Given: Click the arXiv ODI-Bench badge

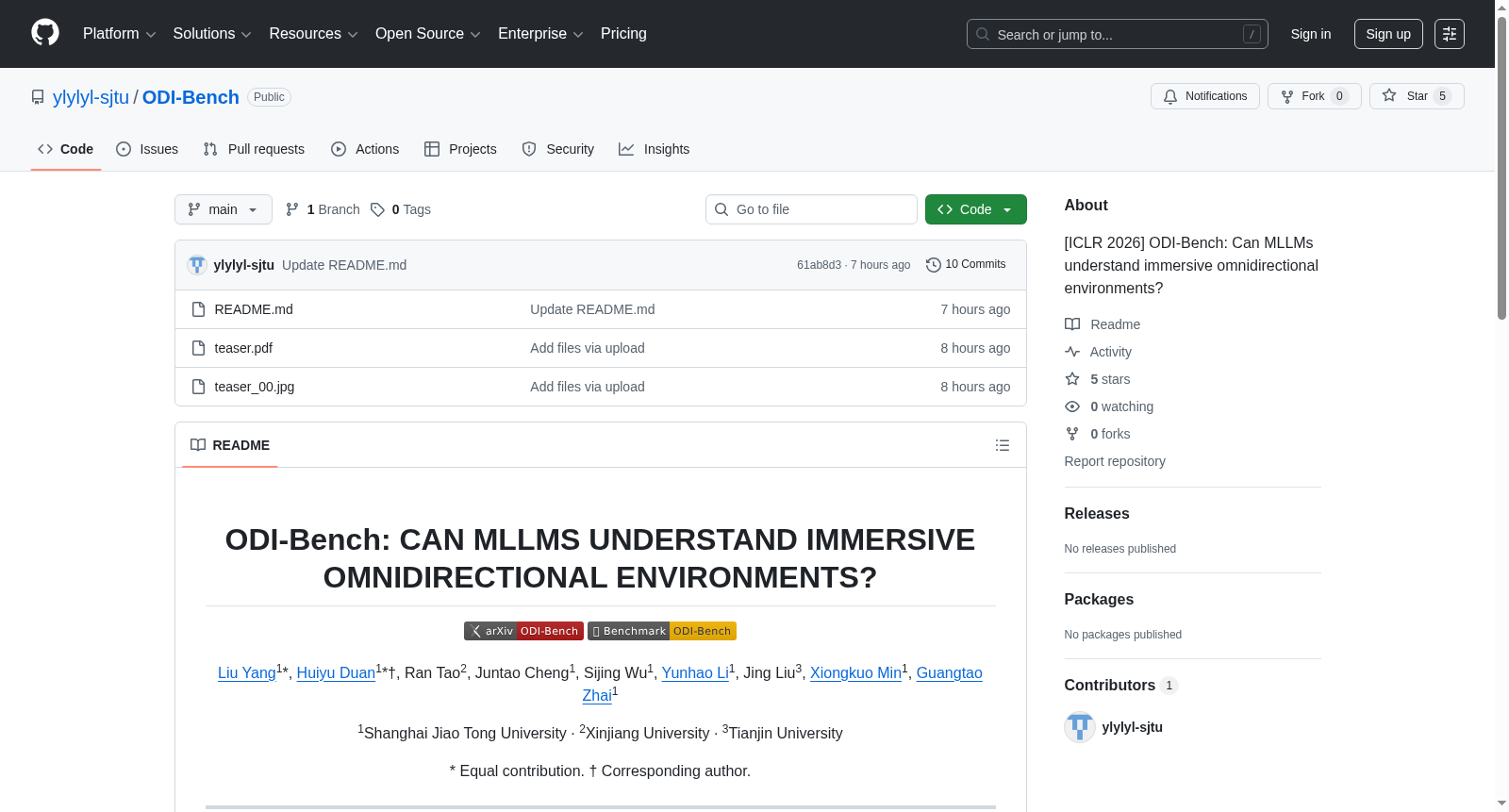Looking at the screenshot, I should 523,631.
